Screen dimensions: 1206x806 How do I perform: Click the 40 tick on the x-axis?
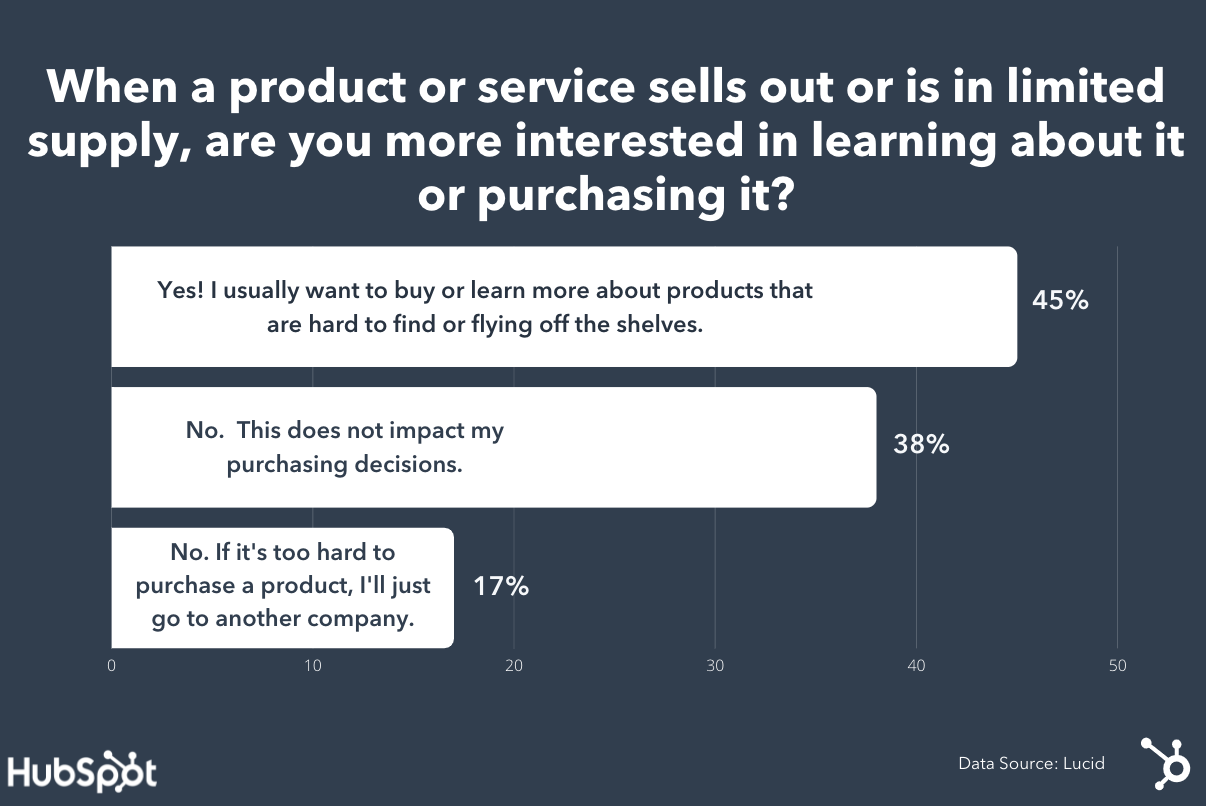tap(916, 667)
